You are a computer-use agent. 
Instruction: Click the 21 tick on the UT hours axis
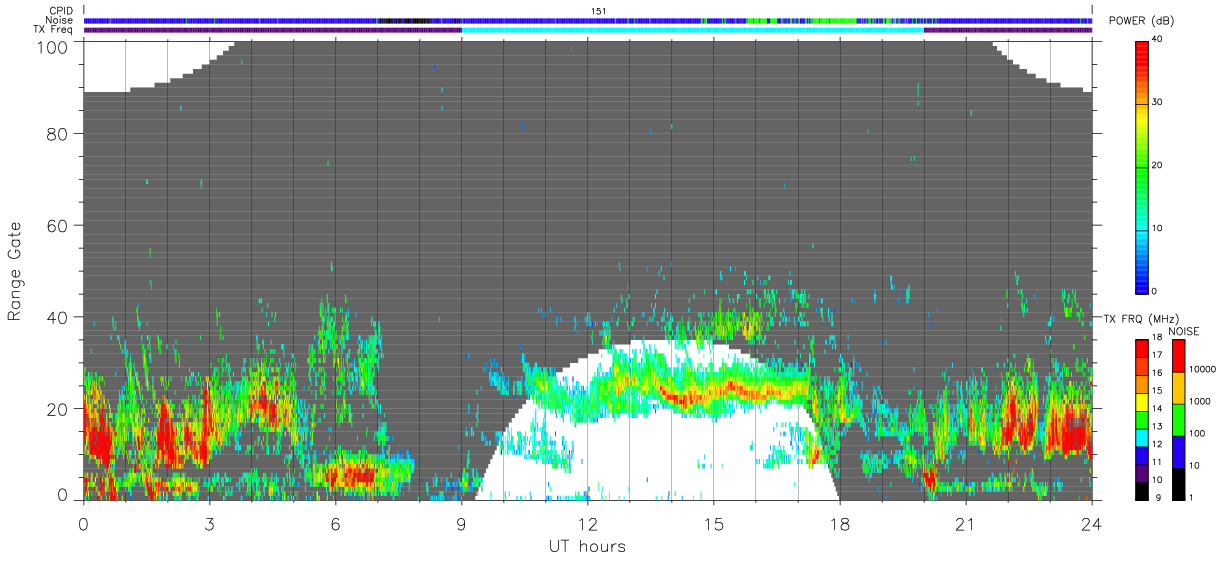pos(965,524)
